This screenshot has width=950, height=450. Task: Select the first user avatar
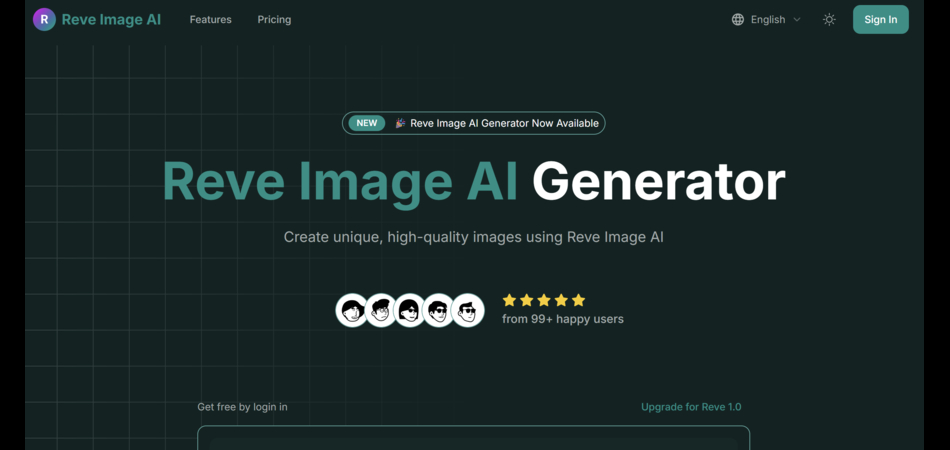click(352, 310)
